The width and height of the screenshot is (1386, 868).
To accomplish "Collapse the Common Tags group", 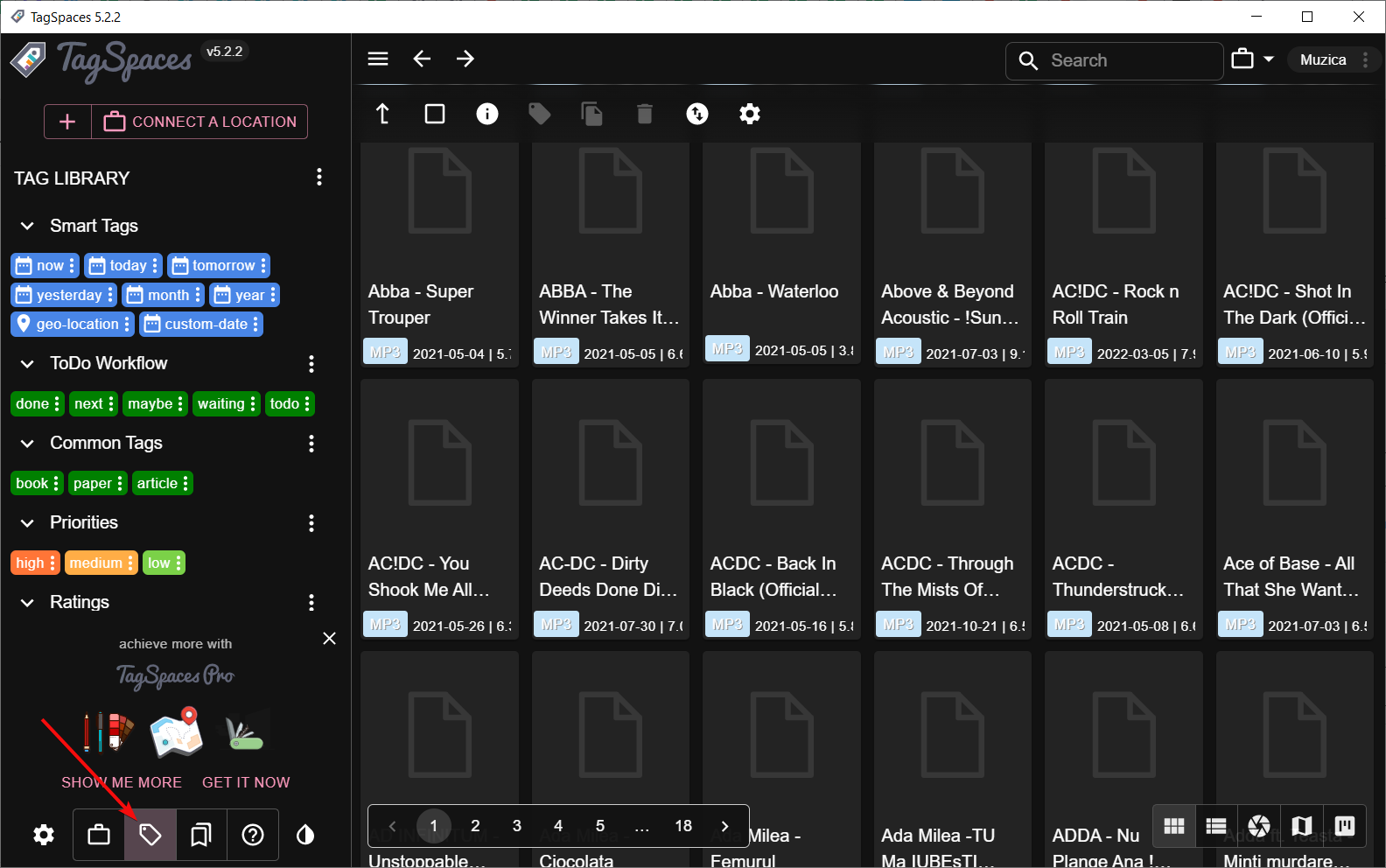I will (x=27, y=443).
